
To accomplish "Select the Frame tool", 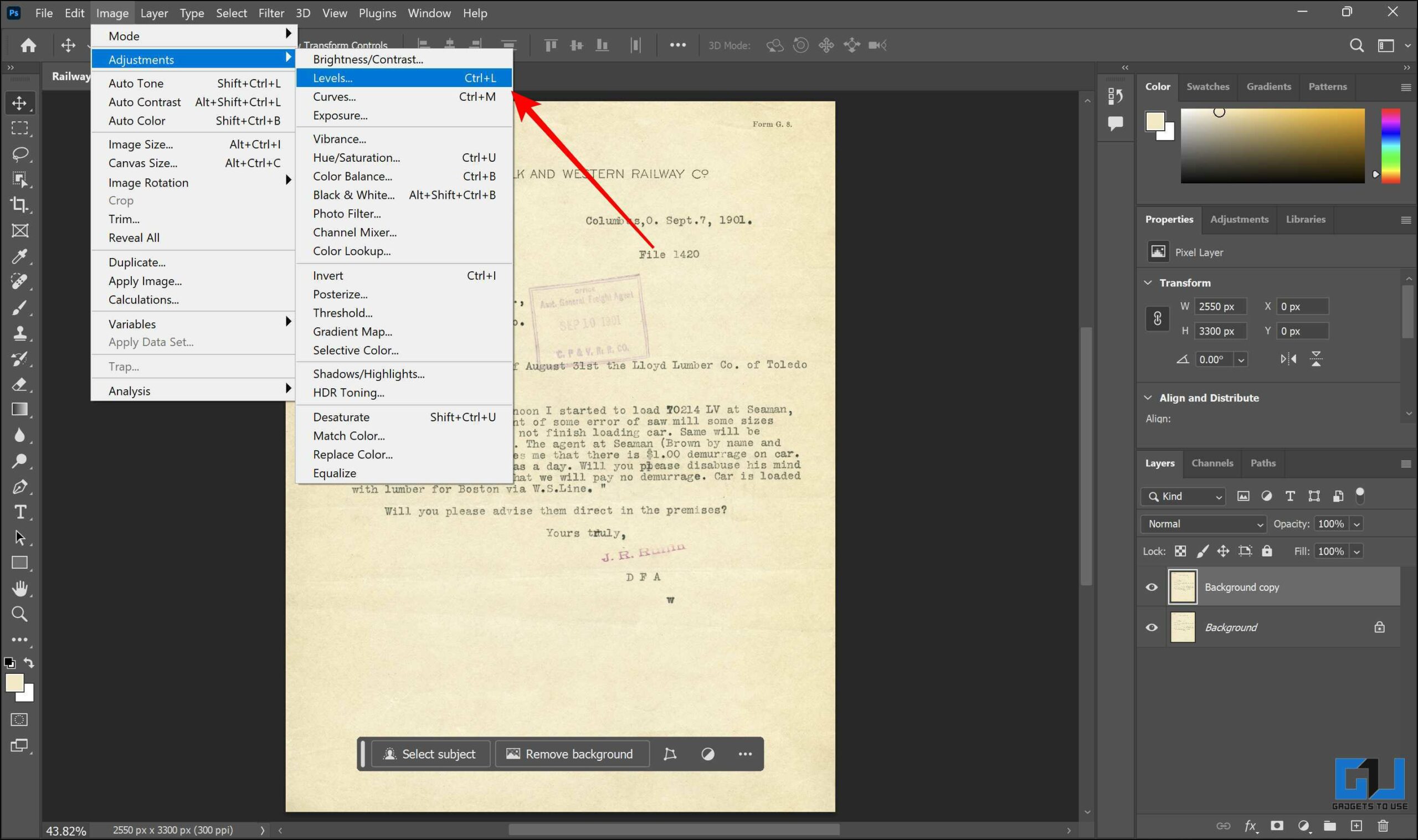I will pyautogui.click(x=20, y=230).
